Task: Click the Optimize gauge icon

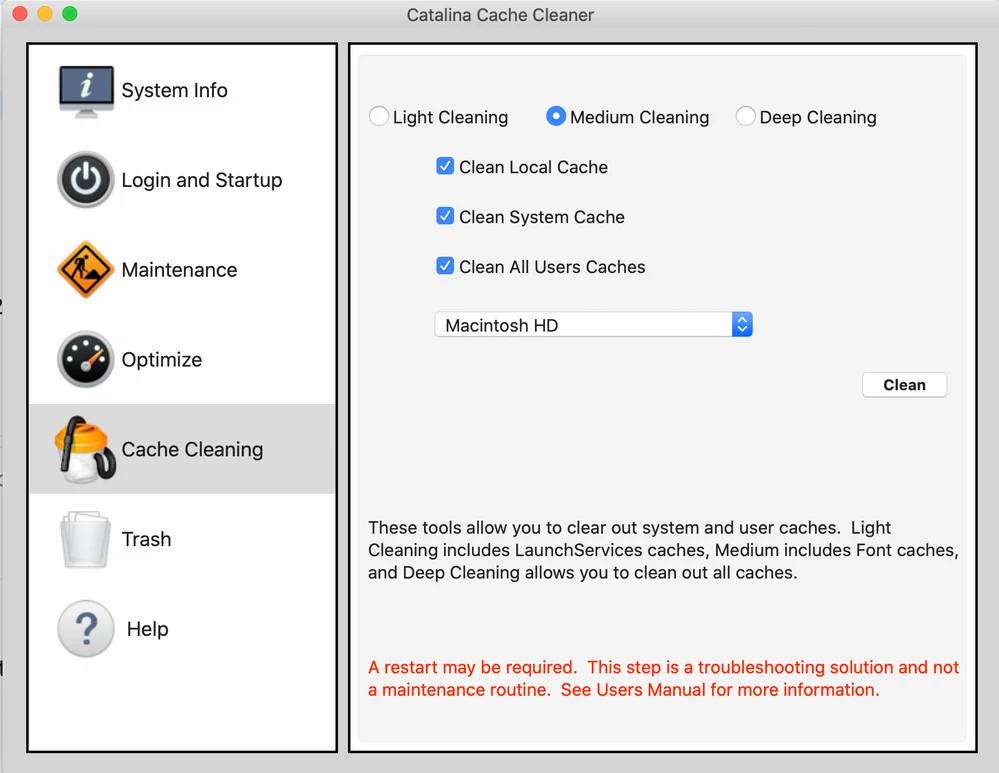Action: [x=85, y=359]
